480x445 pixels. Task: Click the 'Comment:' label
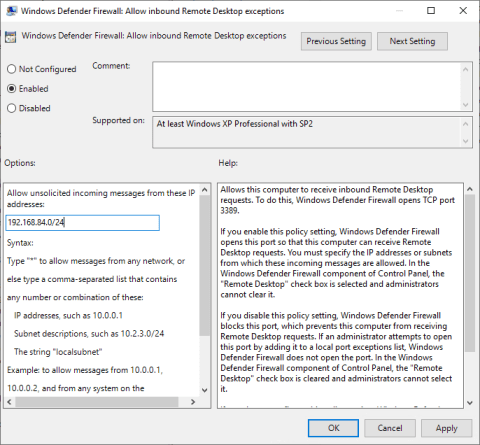(x=111, y=66)
